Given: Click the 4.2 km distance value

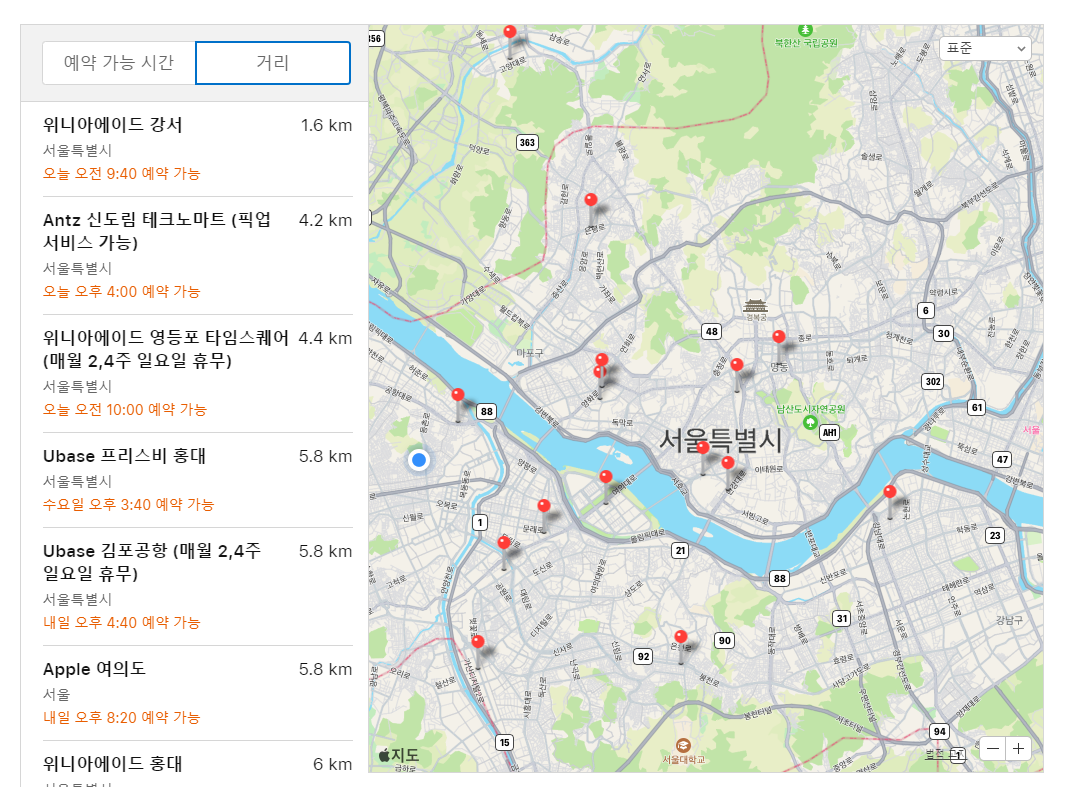Looking at the screenshot, I should tap(325, 220).
